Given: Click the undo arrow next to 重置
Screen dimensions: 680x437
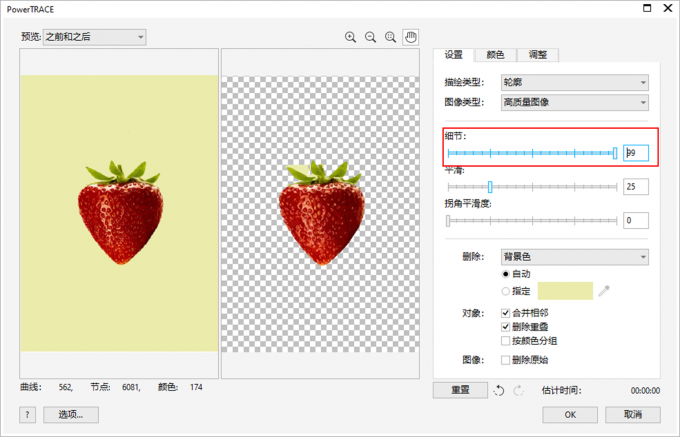Looking at the screenshot, I should tap(499, 391).
